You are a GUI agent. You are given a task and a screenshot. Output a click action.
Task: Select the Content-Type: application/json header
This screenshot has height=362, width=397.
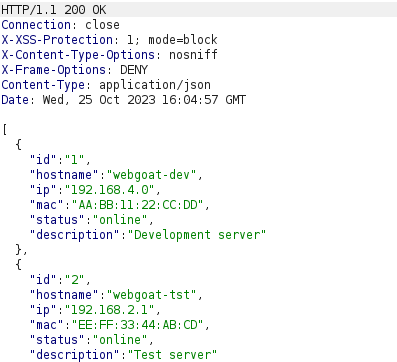click(106, 85)
